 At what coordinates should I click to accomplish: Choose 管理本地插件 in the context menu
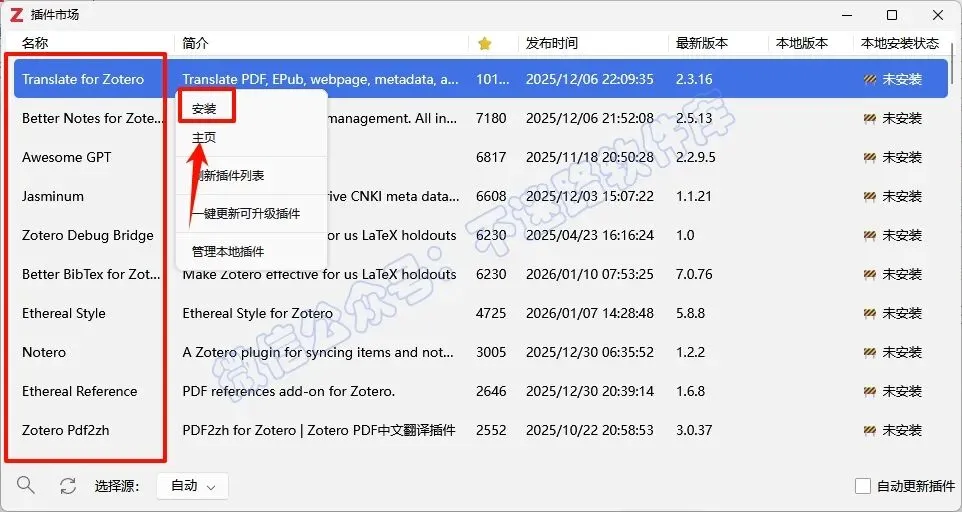[228, 252]
